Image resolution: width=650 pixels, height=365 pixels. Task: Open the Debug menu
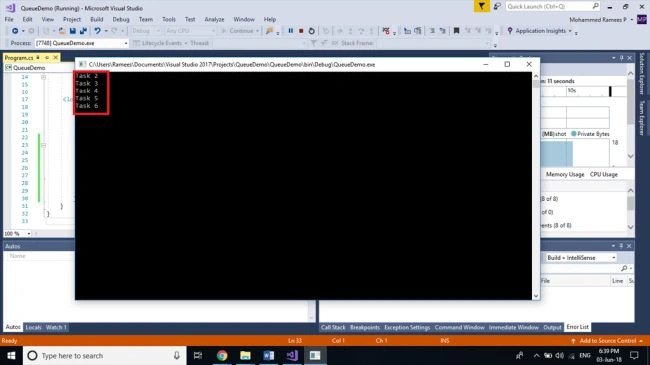tap(121, 19)
